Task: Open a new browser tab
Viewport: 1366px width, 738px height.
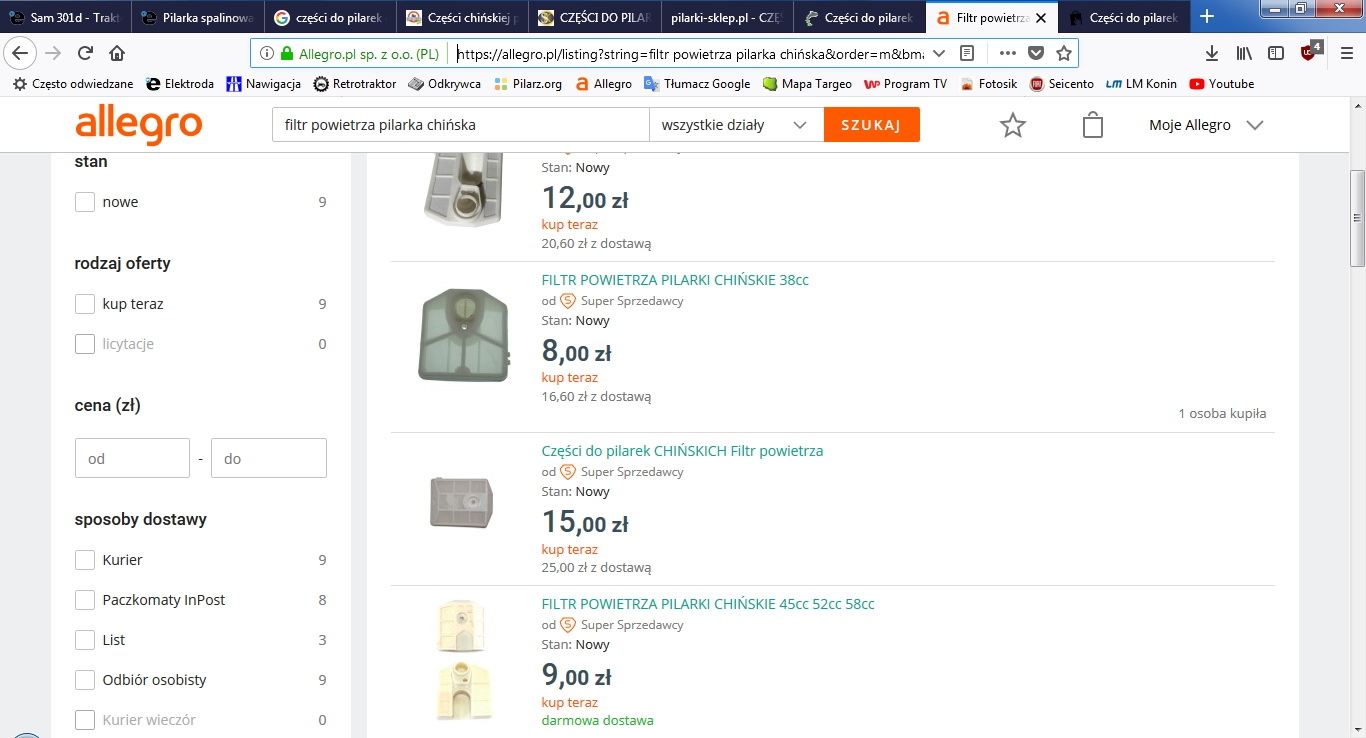Action: tap(1207, 17)
